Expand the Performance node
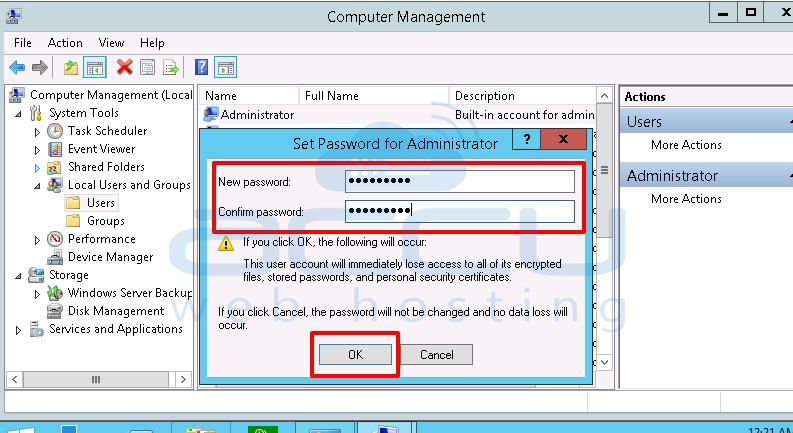793x433 pixels. (37, 240)
